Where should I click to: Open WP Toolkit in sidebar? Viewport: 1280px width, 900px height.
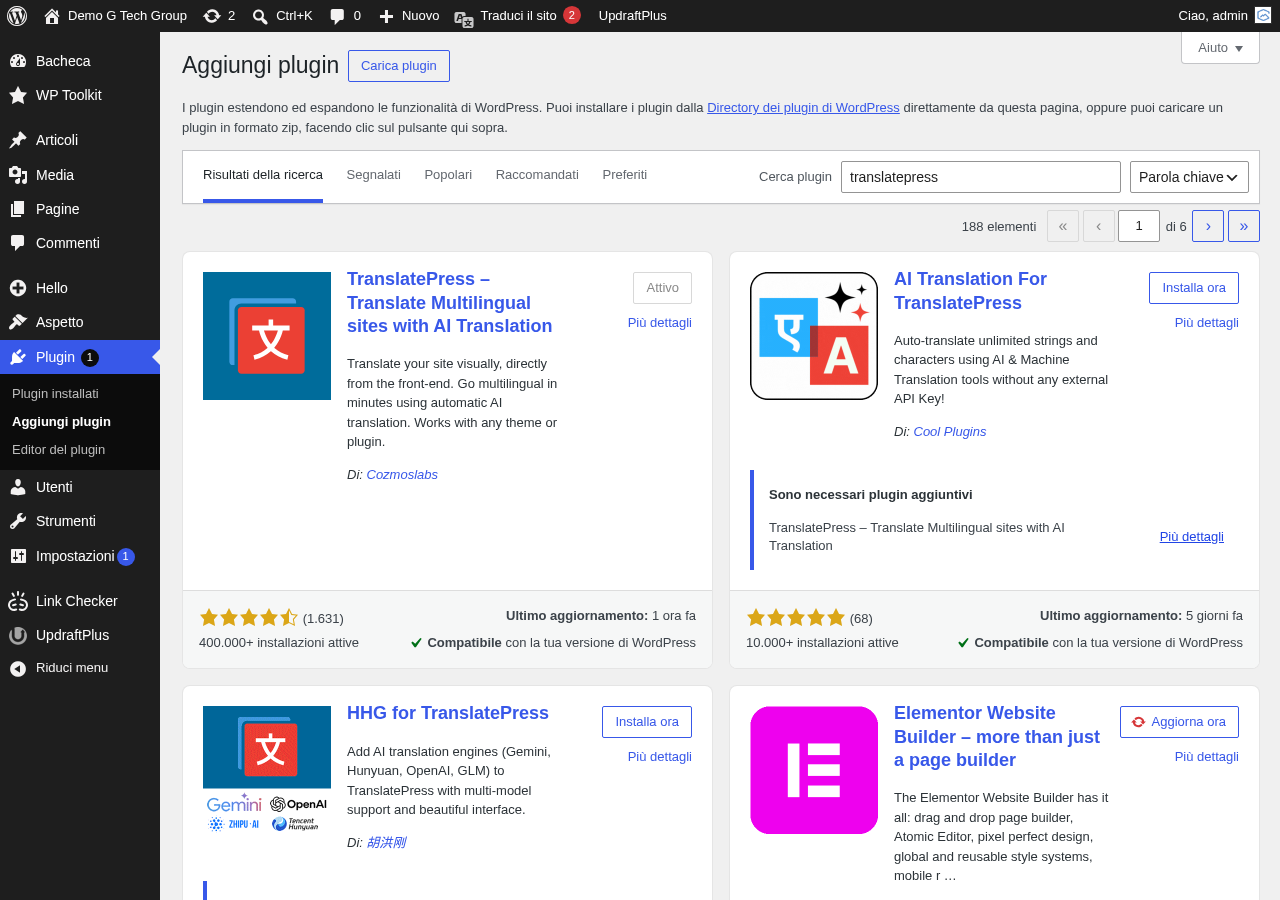(80, 95)
